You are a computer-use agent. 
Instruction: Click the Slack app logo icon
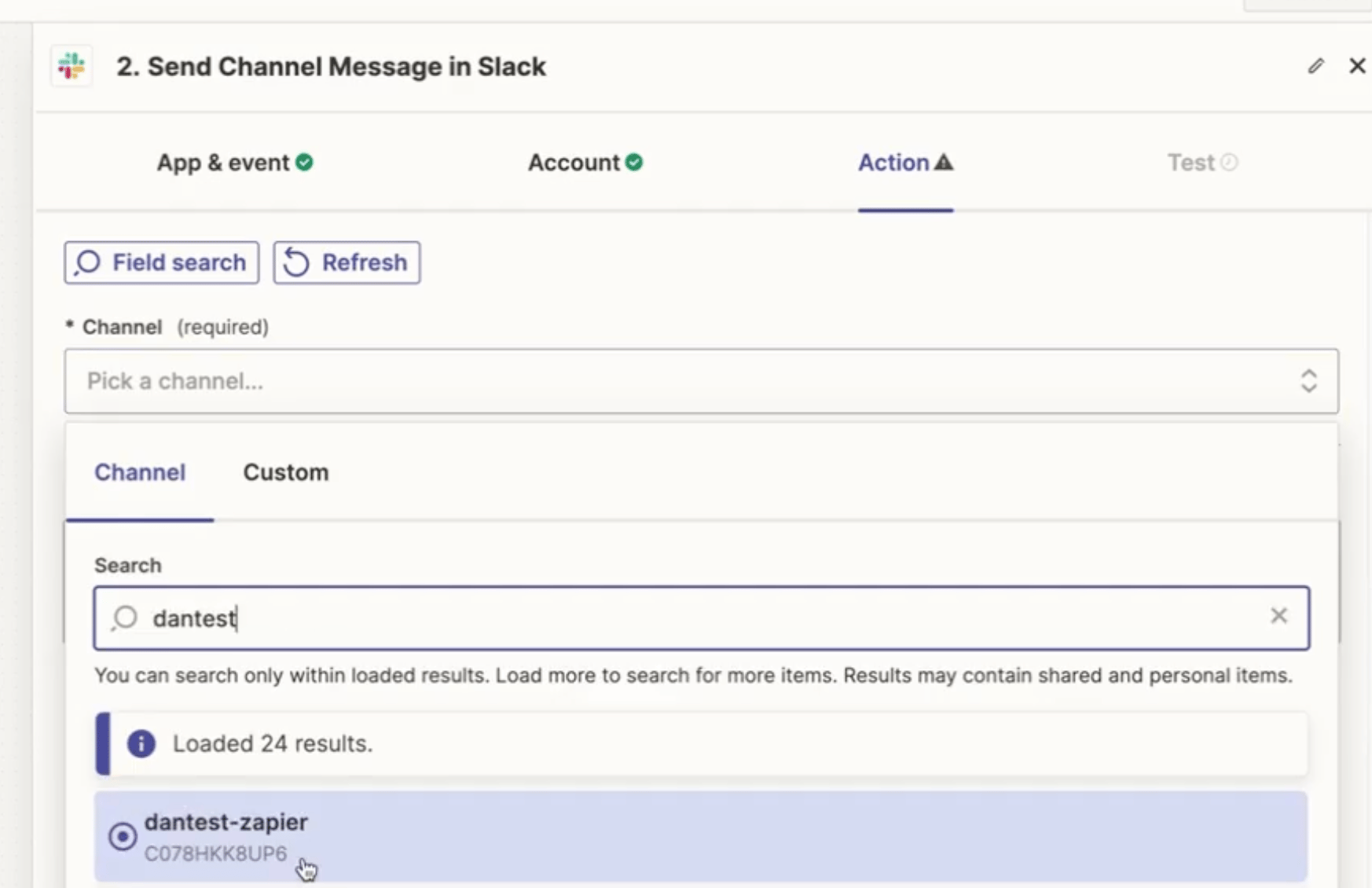tap(72, 66)
